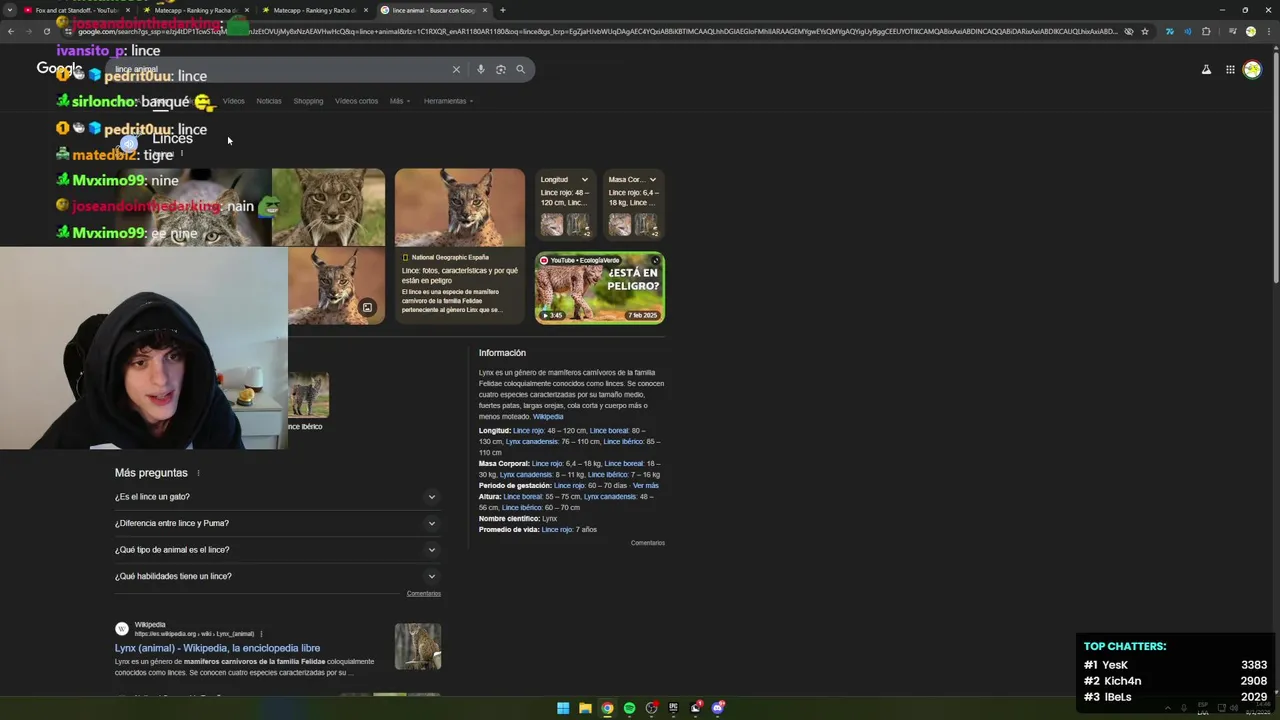
Task: Click the Google logo
Action: [58, 69]
